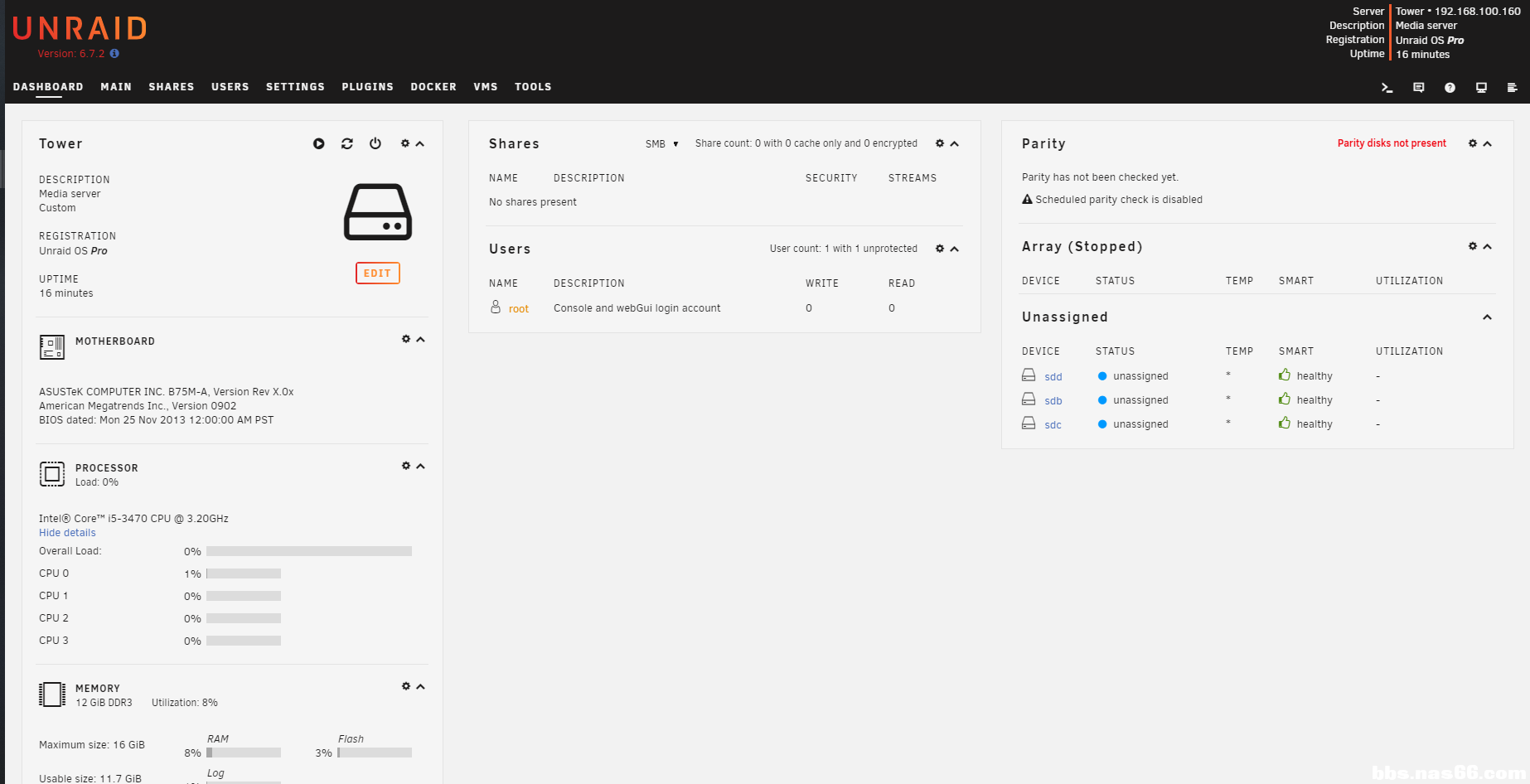The height and width of the screenshot is (784, 1530).
Task: Click the info monitor icon in top bar
Action: (1481, 88)
